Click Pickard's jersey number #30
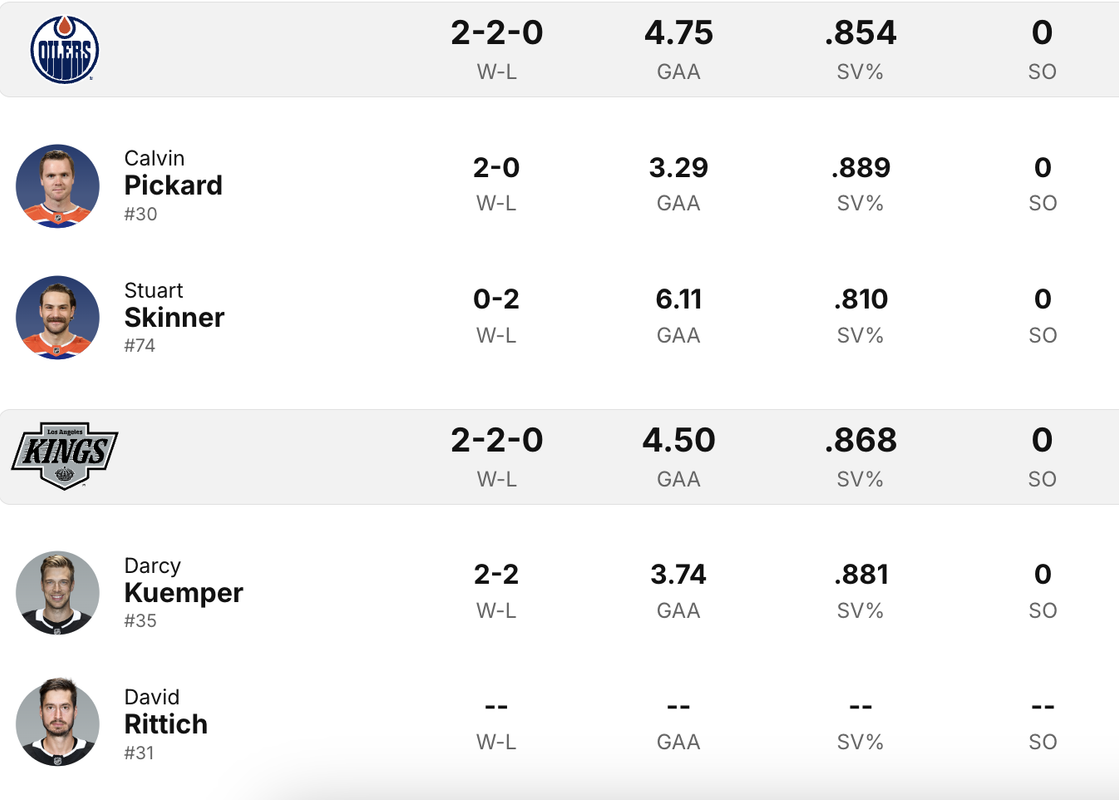The height and width of the screenshot is (800, 1119). (x=140, y=214)
